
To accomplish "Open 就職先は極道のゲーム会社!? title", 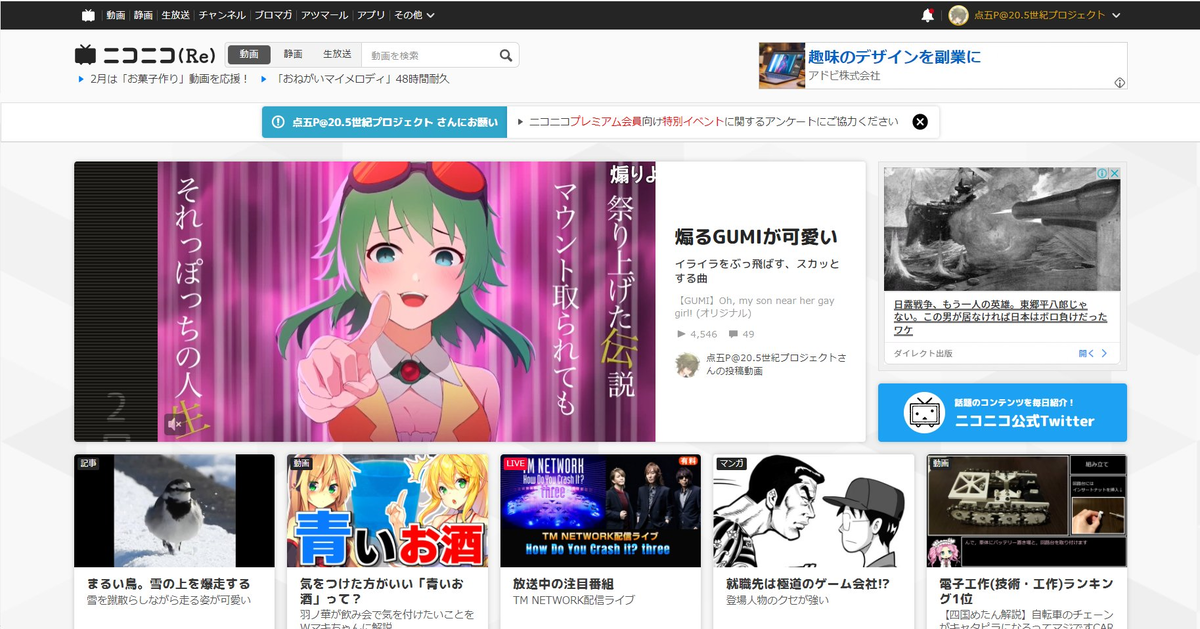I will click(x=808, y=583).
